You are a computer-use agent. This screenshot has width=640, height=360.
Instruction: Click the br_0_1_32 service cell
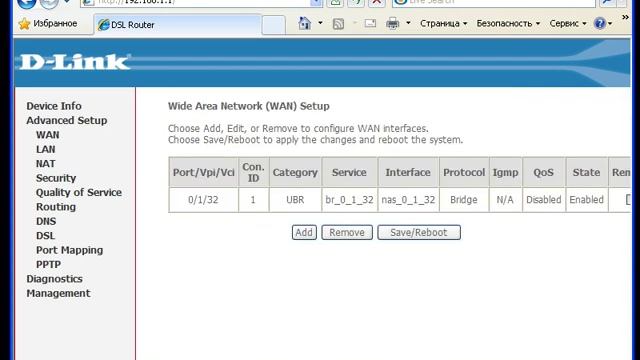(x=349, y=200)
